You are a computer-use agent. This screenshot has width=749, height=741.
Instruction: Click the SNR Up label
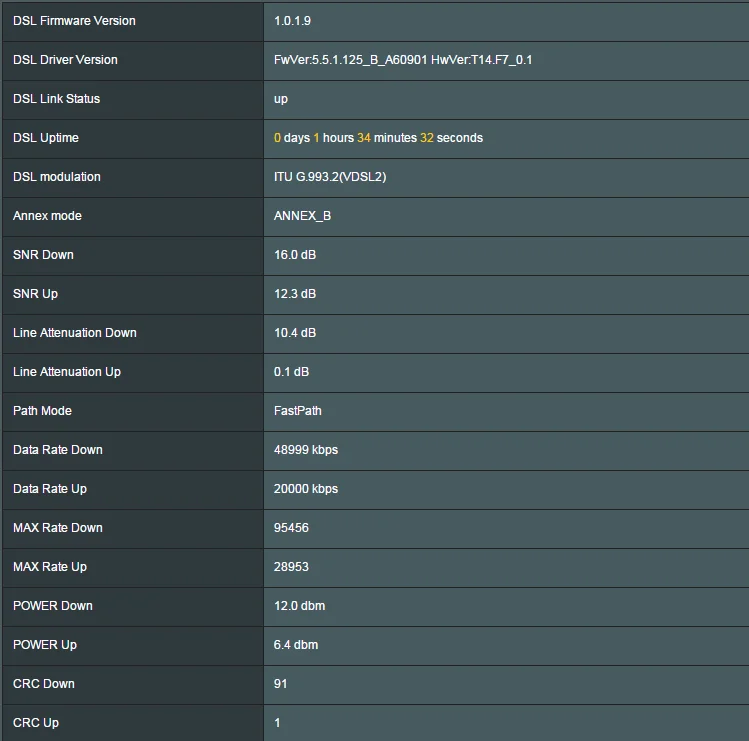click(x=35, y=294)
